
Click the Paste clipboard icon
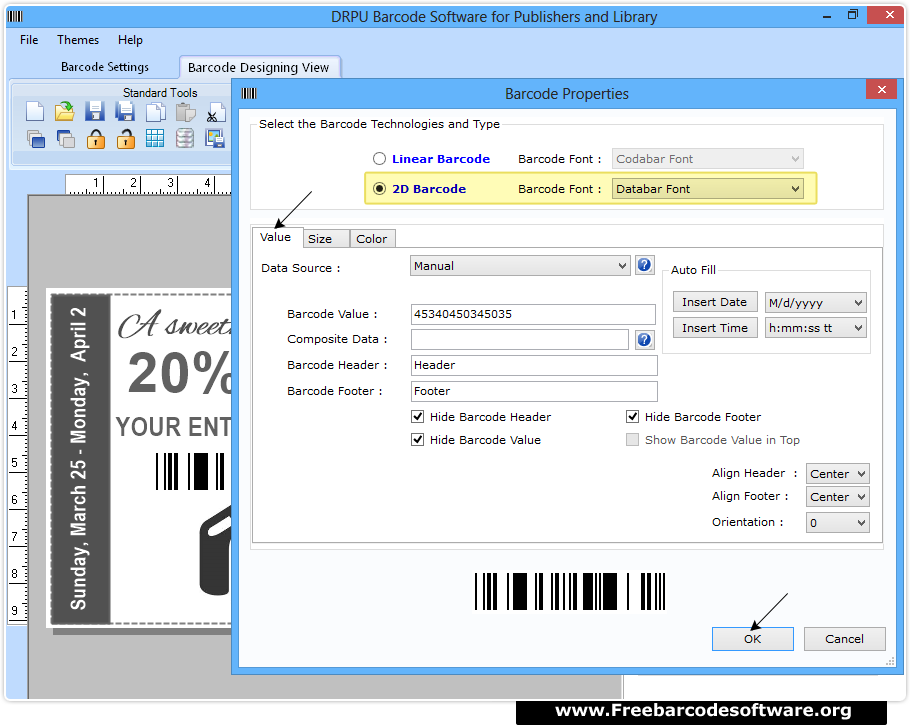tap(185, 111)
